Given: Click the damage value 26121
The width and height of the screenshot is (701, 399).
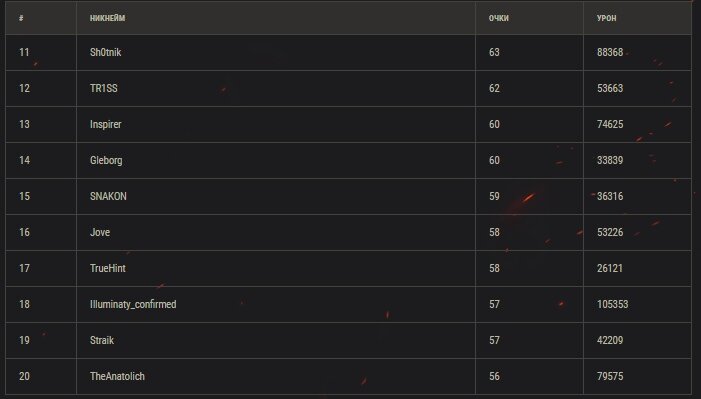Looking at the screenshot, I should pos(610,268).
